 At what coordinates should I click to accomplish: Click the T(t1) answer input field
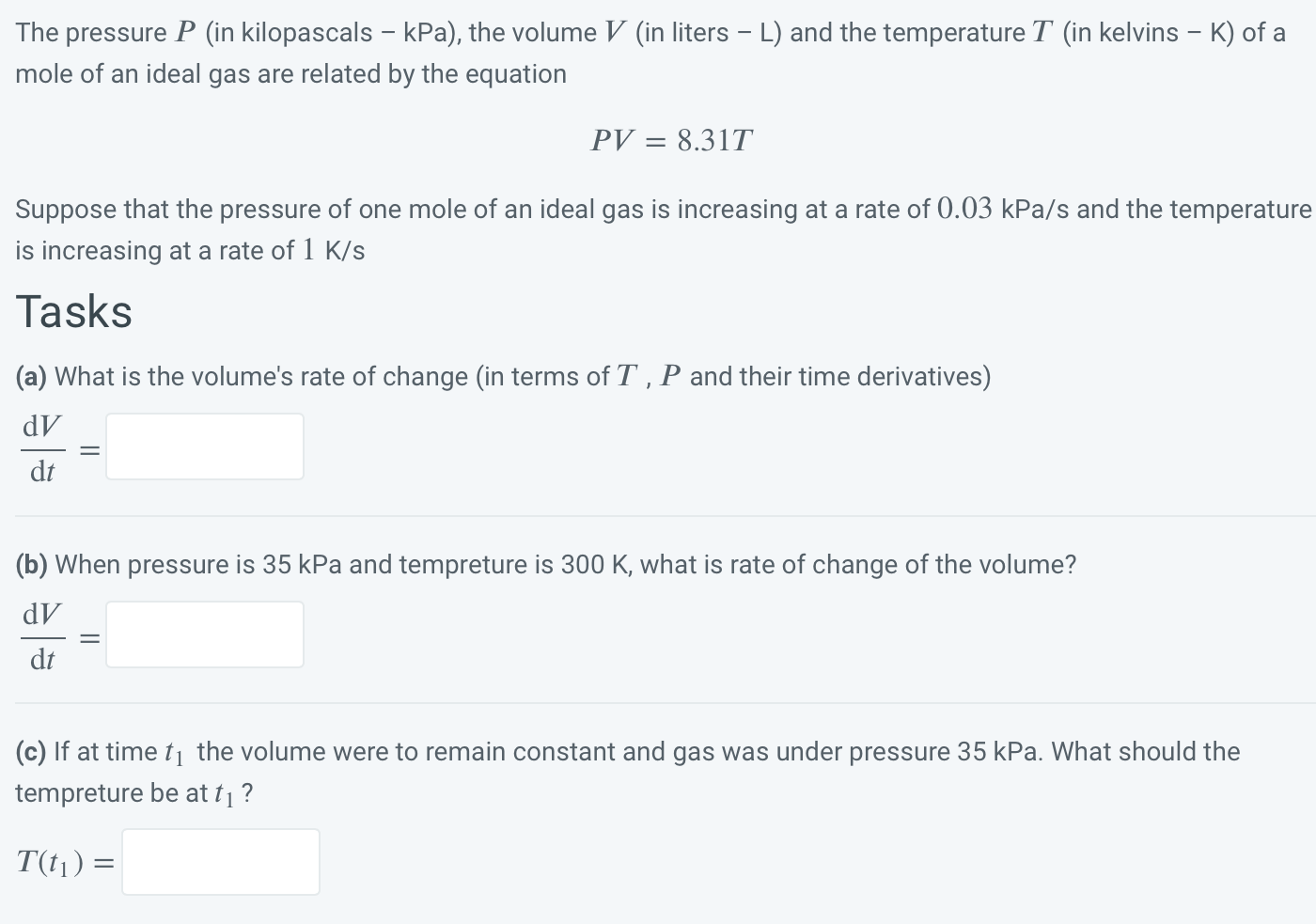pos(220,861)
